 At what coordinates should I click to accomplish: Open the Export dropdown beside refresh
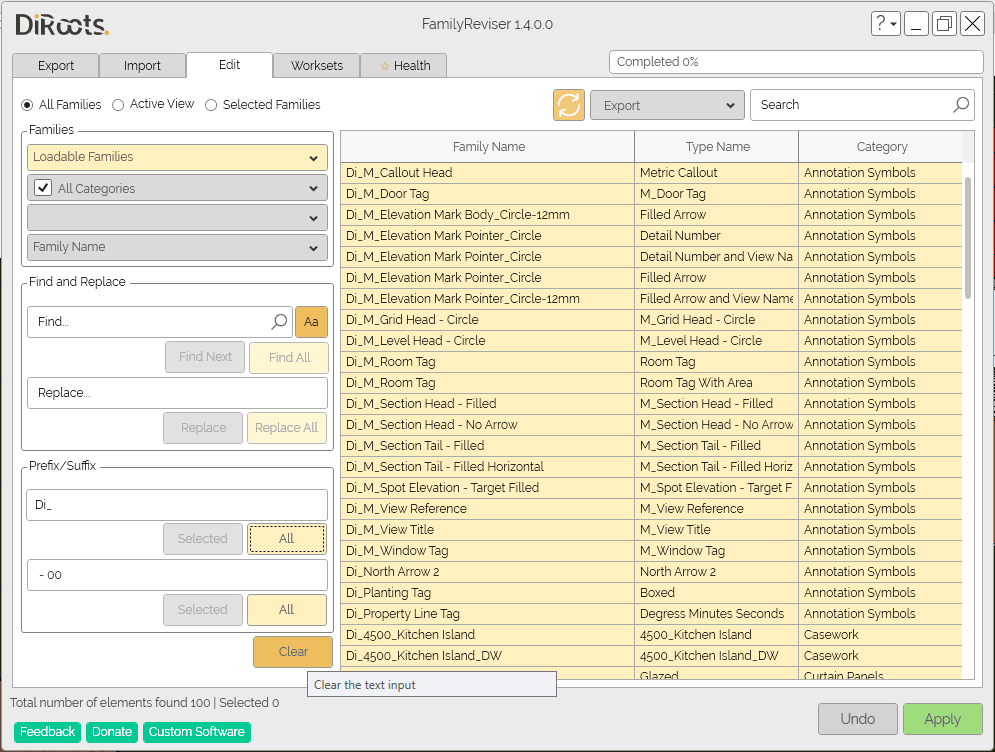[667, 105]
